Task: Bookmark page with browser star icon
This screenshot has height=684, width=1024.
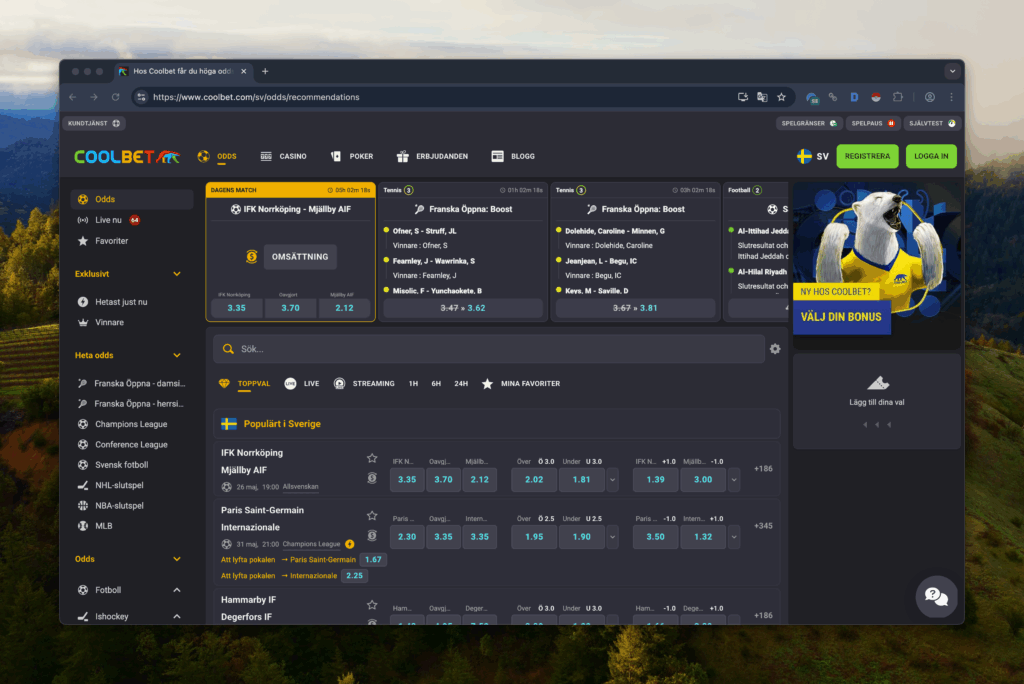Action: coord(782,97)
